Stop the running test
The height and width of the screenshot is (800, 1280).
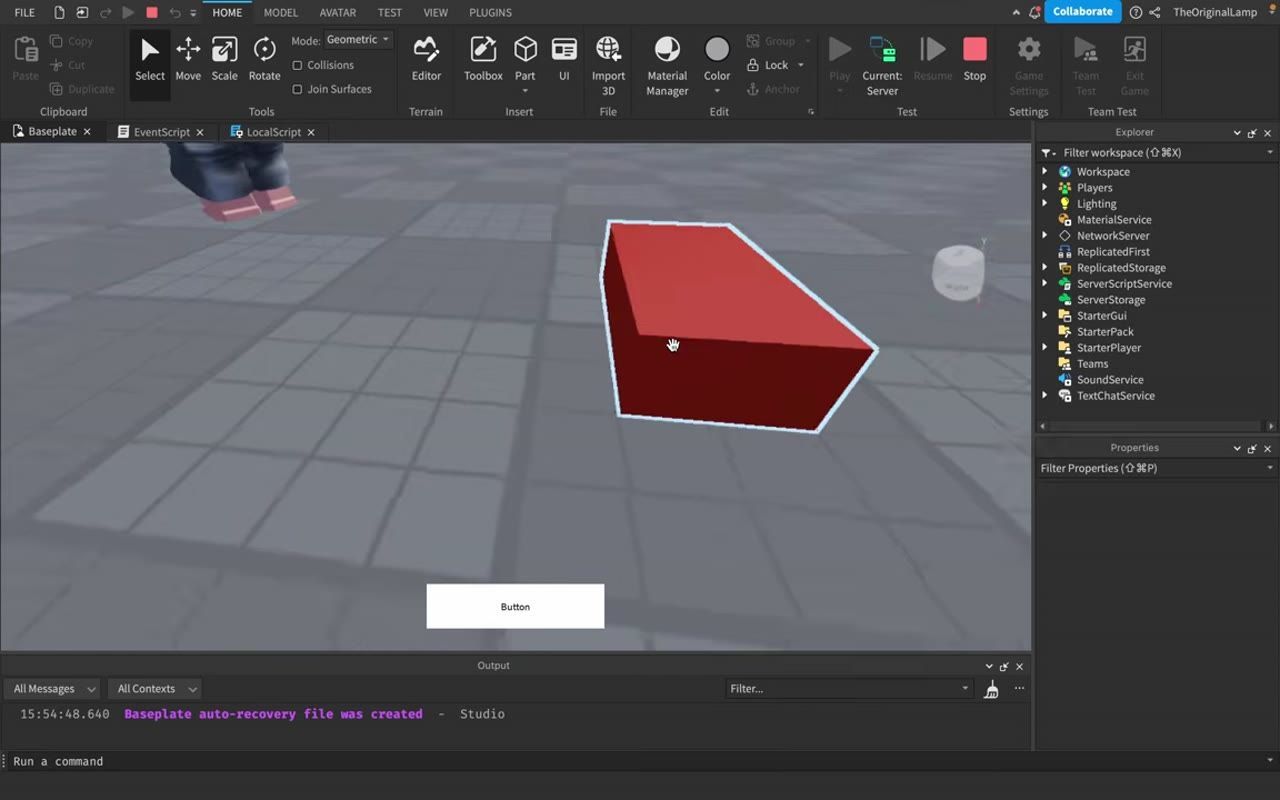[974, 60]
